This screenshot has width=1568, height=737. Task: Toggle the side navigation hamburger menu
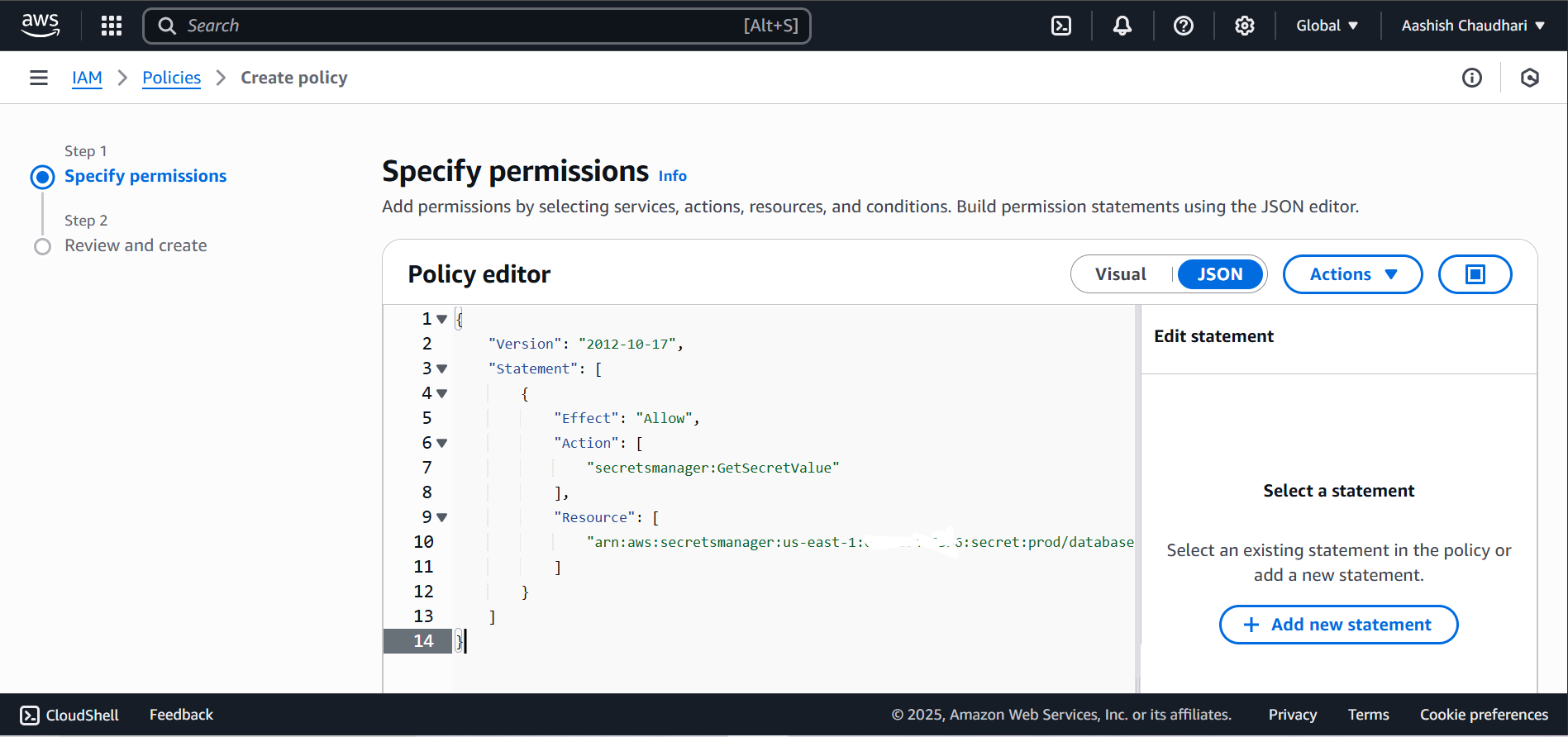pyautogui.click(x=39, y=78)
